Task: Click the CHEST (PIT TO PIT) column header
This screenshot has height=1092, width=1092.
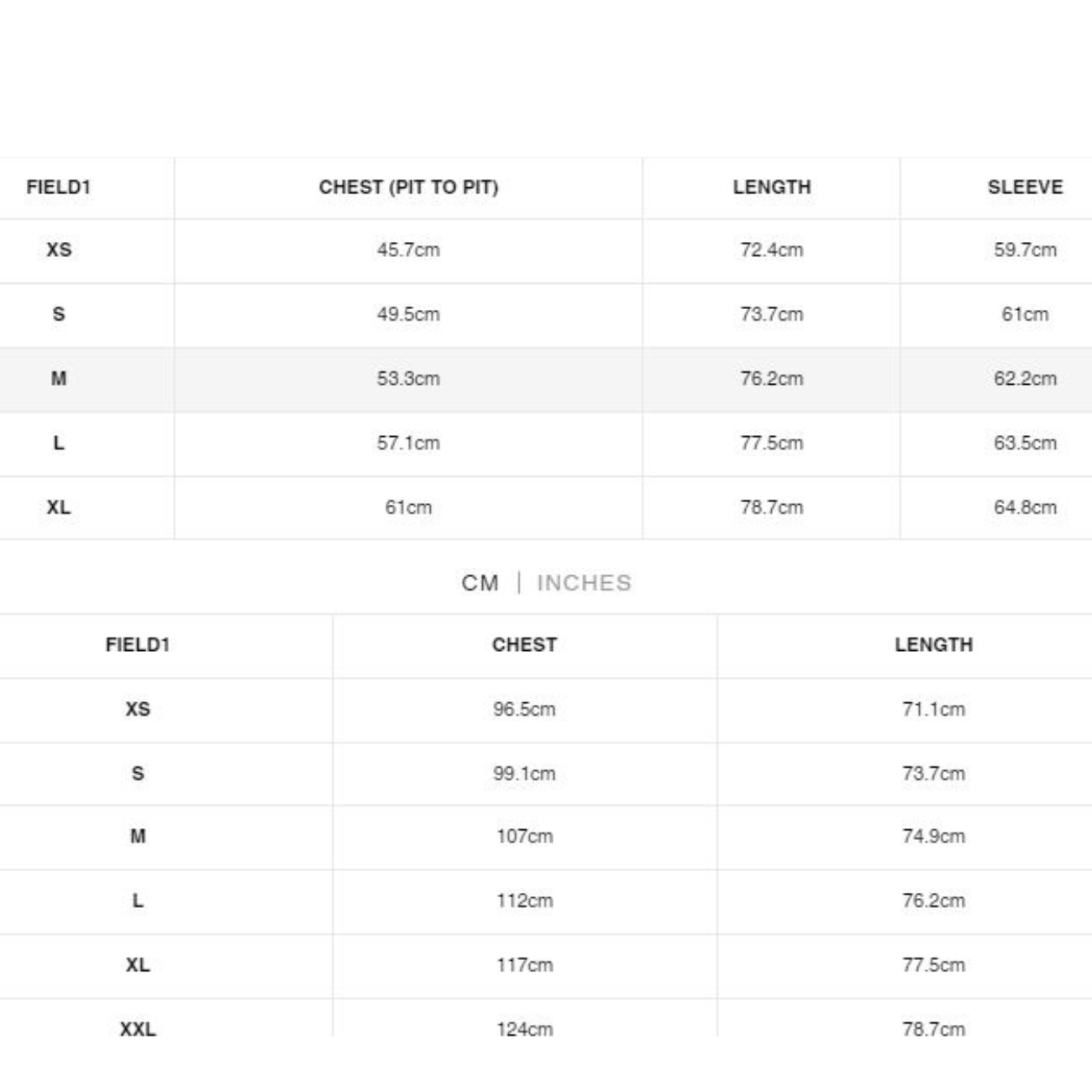Action: [x=408, y=187]
